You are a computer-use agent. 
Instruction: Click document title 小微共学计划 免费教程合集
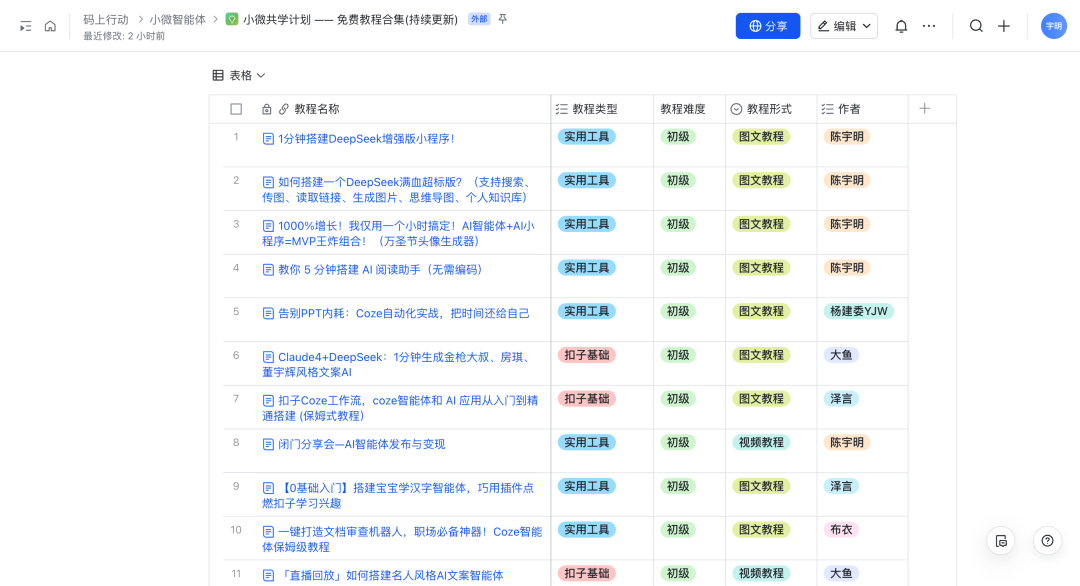click(x=350, y=19)
